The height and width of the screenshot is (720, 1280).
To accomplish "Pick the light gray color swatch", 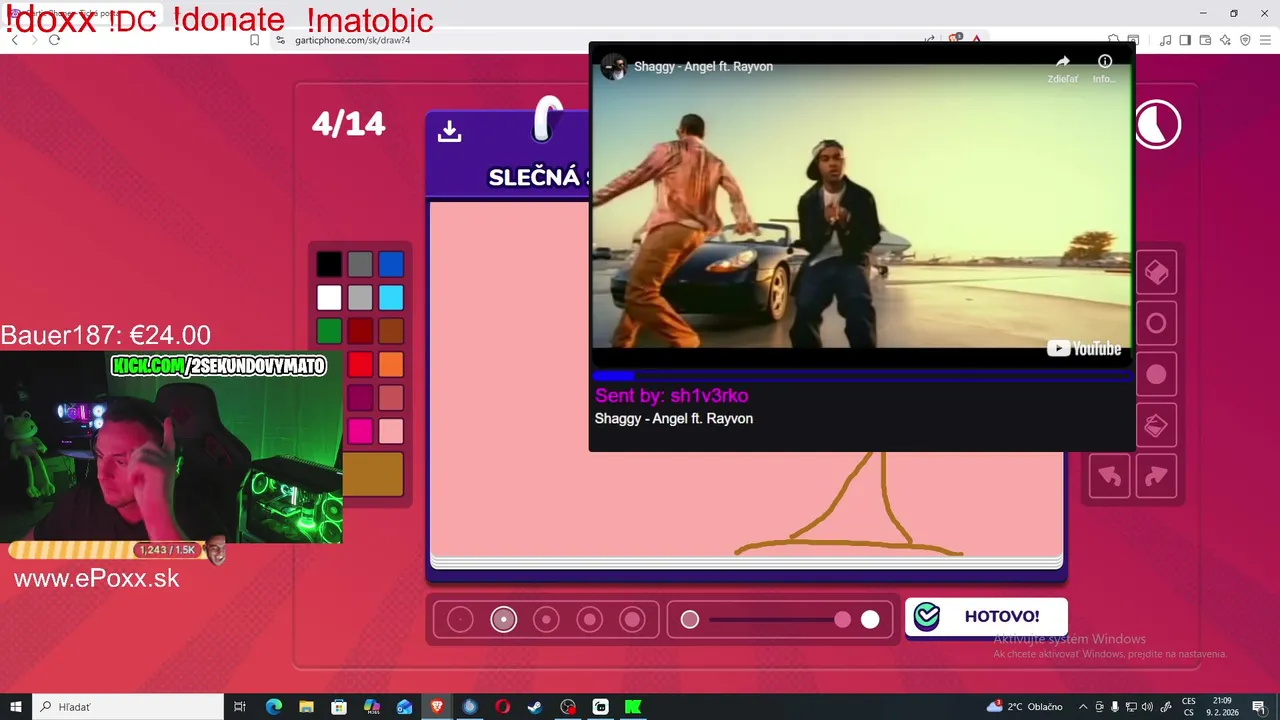I will (360, 297).
